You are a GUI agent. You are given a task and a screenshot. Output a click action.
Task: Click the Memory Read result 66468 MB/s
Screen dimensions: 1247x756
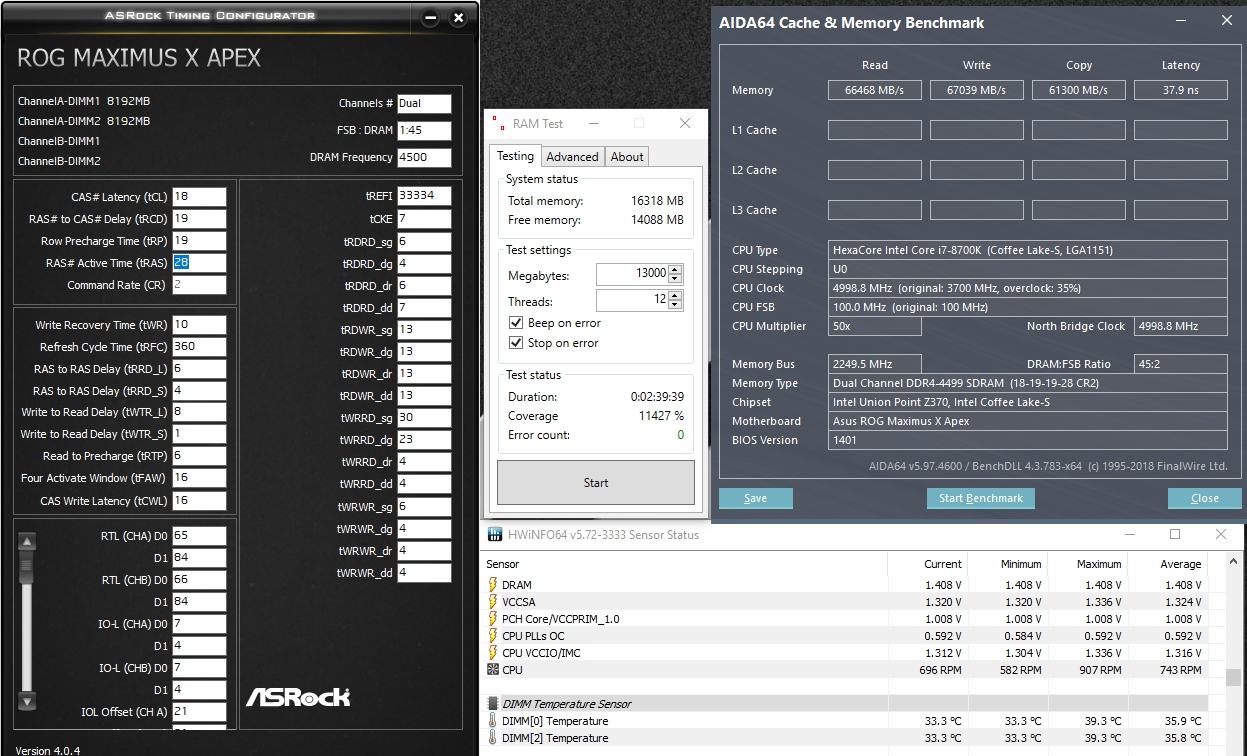[x=875, y=90]
